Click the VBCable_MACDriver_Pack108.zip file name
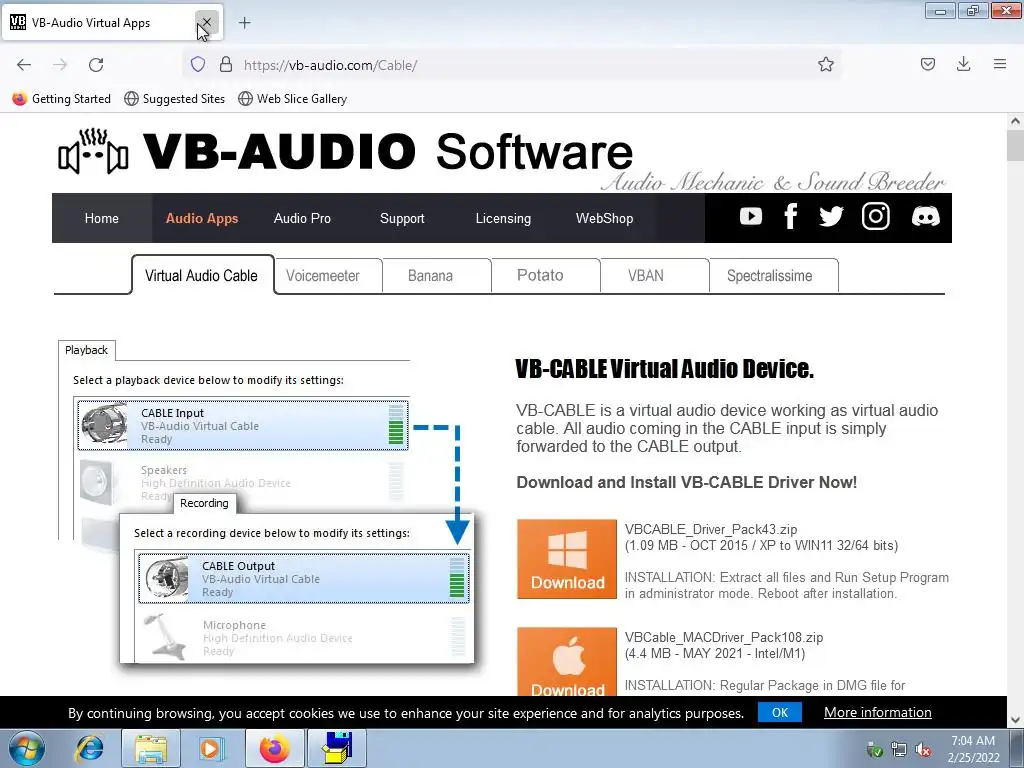Viewport: 1024px width, 768px height. [724, 637]
